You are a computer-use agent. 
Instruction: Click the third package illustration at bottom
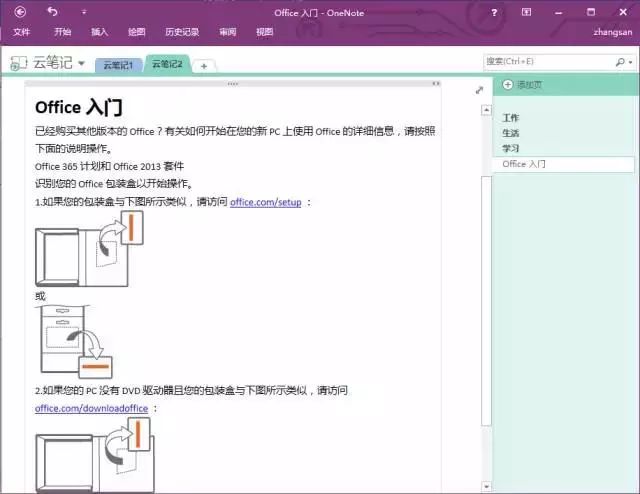(x=95, y=455)
